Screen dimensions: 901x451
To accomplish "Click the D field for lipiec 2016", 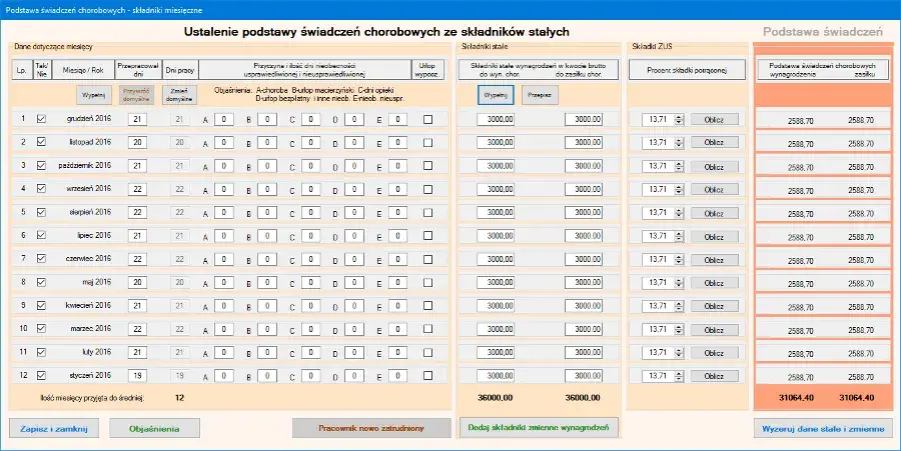I will [354, 236].
